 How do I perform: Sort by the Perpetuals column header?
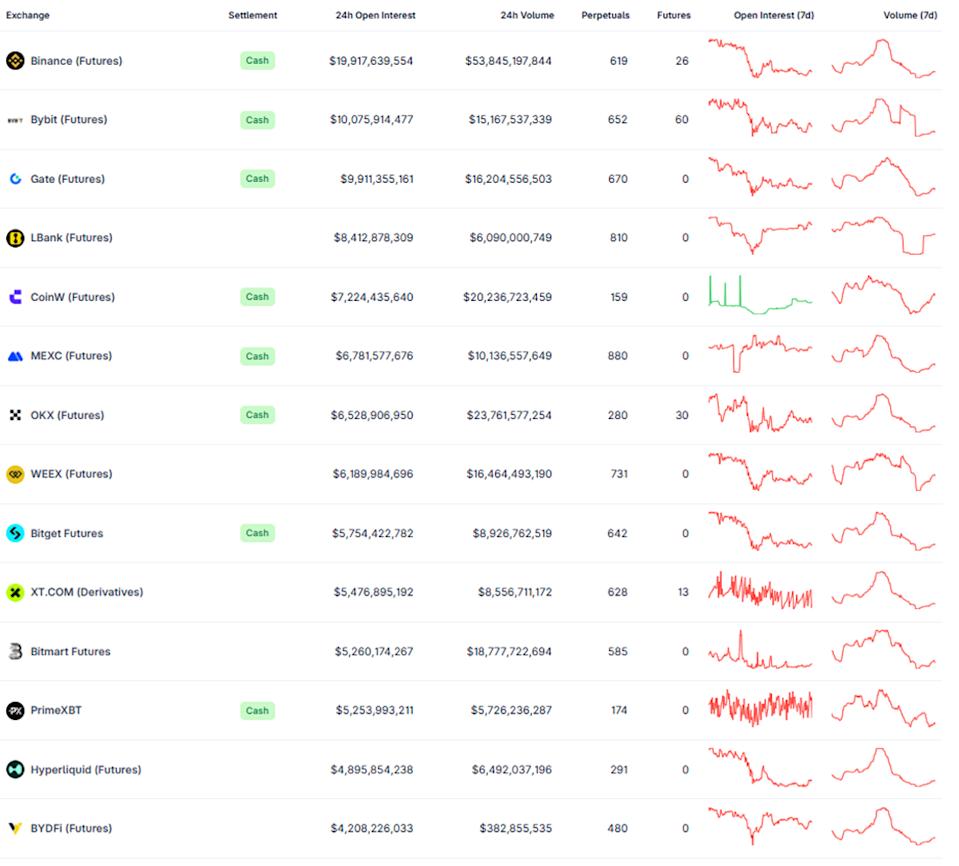[x=605, y=15]
